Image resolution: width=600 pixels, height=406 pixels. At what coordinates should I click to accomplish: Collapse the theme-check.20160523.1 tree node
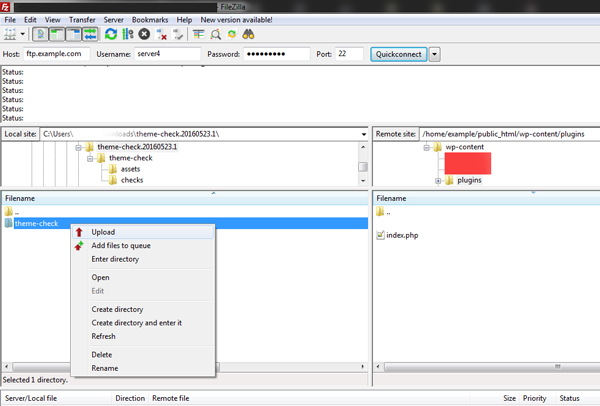click(78, 147)
